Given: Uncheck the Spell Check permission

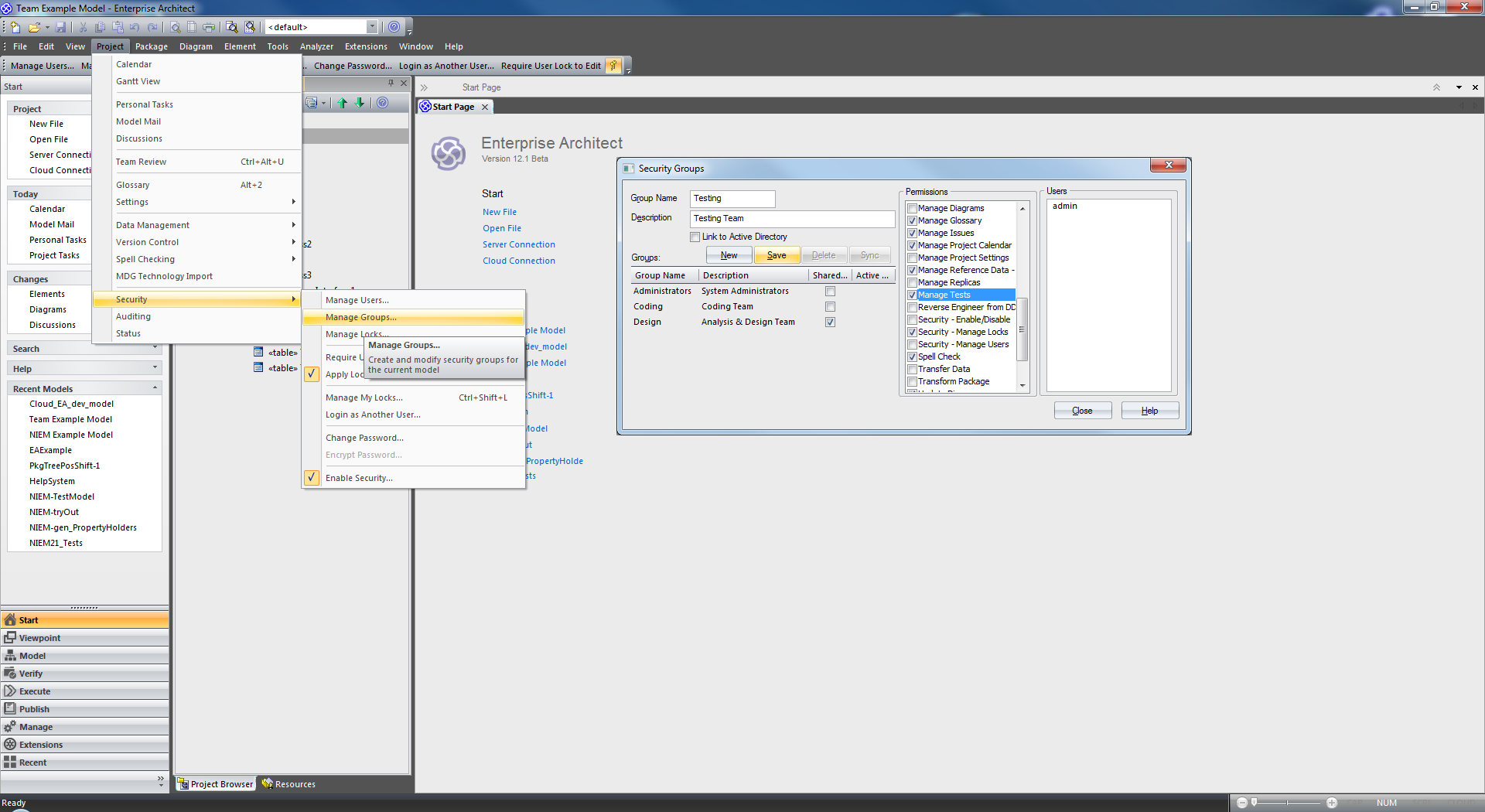Looking at the screenshot, I should (x=913, y=357).
